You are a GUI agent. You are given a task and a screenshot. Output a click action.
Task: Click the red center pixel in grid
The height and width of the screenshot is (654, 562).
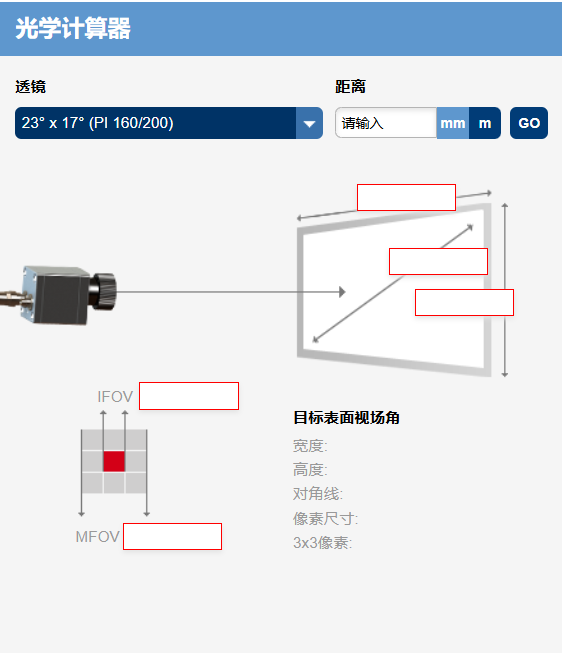coord(114,461)
